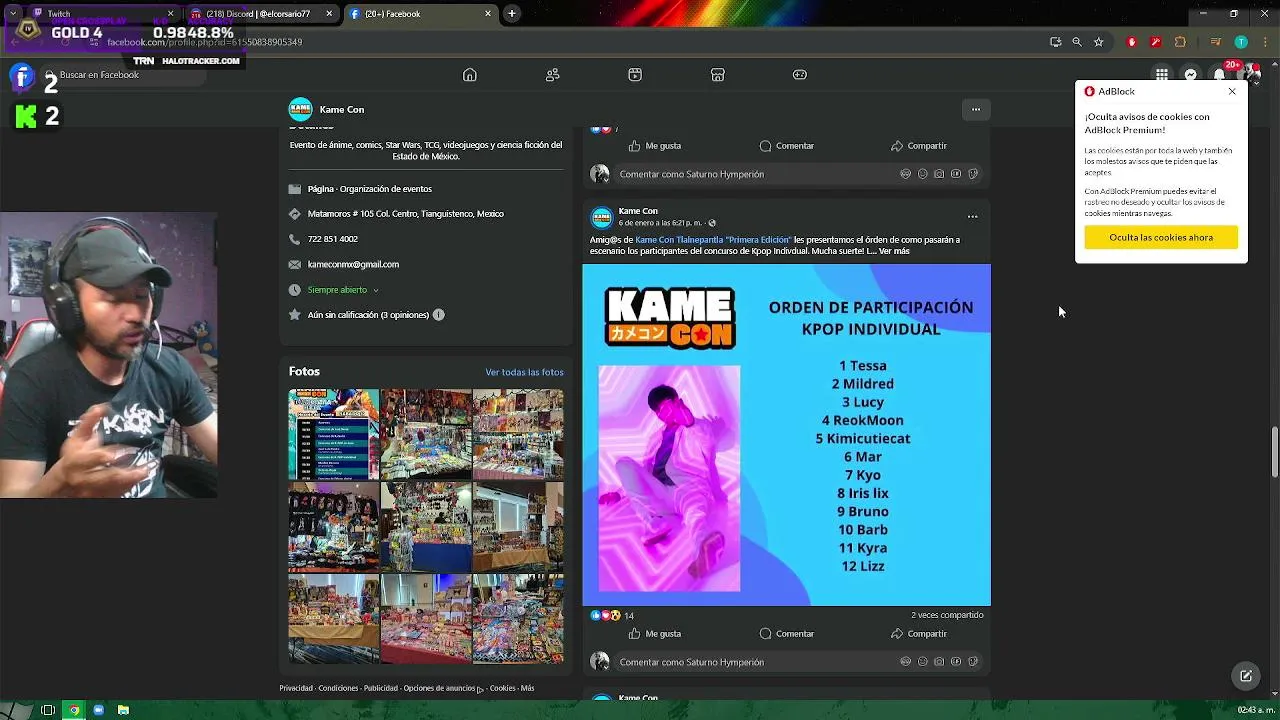Click the information icon beside 3 opiniones

click(438, 315)
